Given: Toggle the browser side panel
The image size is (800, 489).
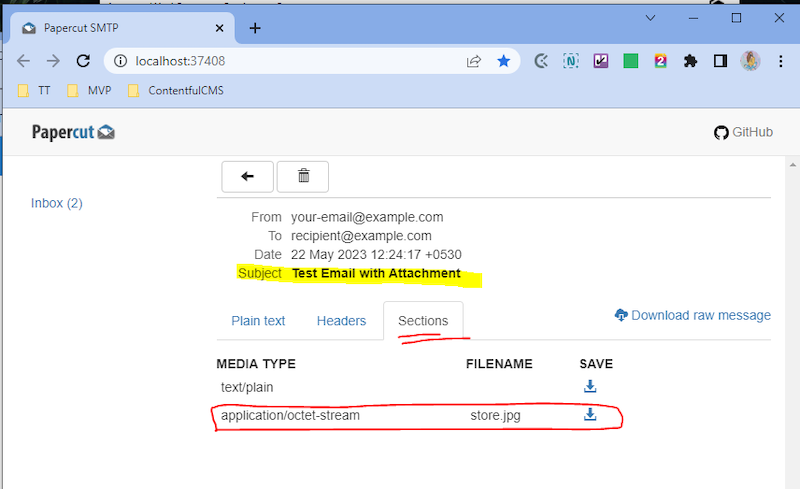Looking at the screenshot, I should (720, 61).
